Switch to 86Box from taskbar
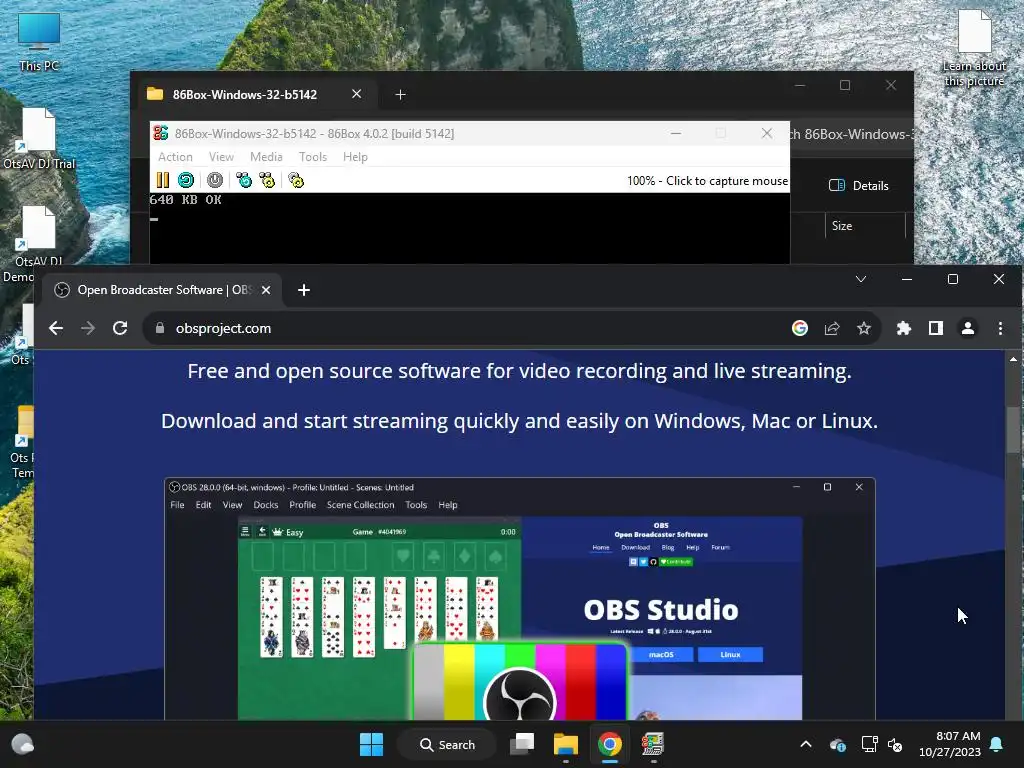 tap(652, 744)
